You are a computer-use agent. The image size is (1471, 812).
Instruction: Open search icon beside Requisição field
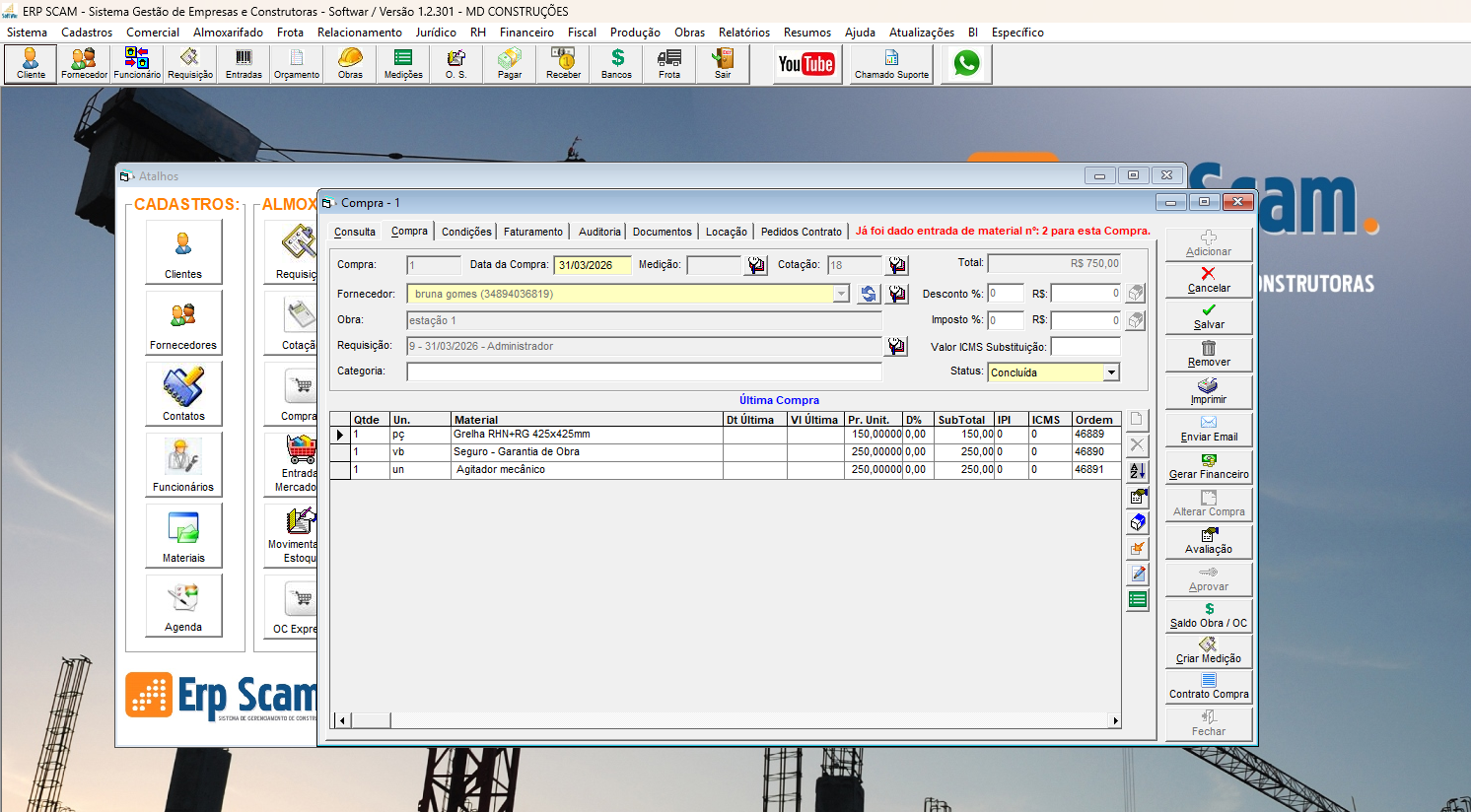tap(896, 346)
